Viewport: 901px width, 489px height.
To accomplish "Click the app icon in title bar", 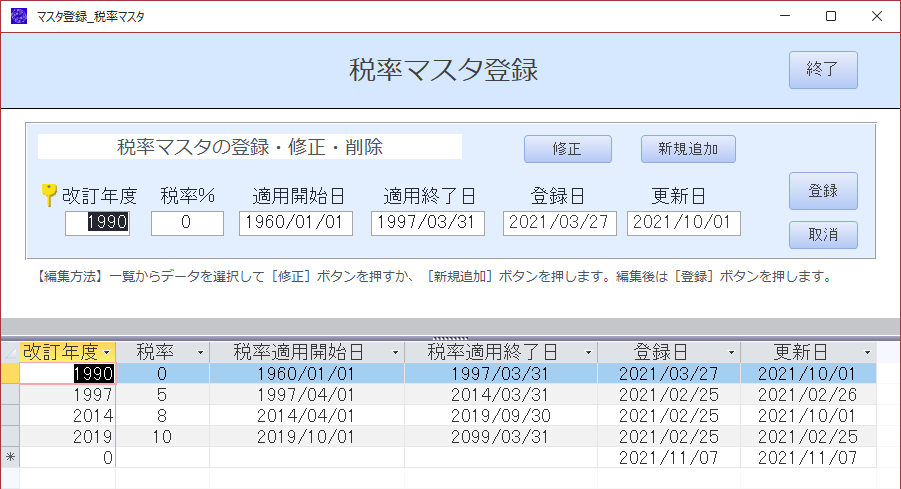I will tap(19, 16).
